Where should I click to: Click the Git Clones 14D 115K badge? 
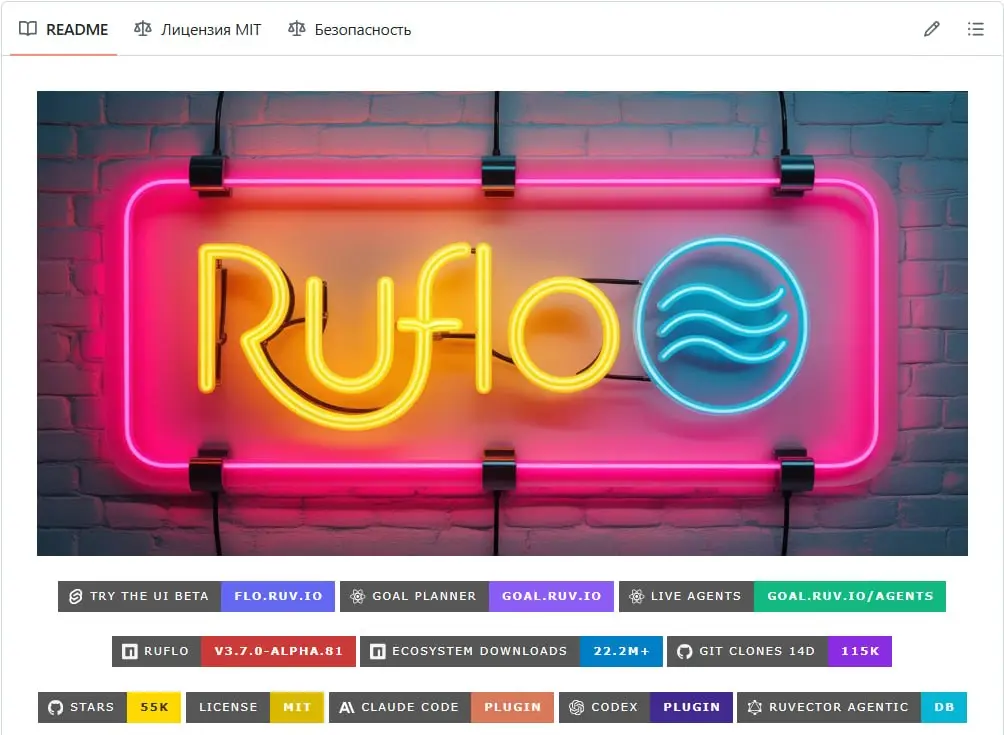779,651
